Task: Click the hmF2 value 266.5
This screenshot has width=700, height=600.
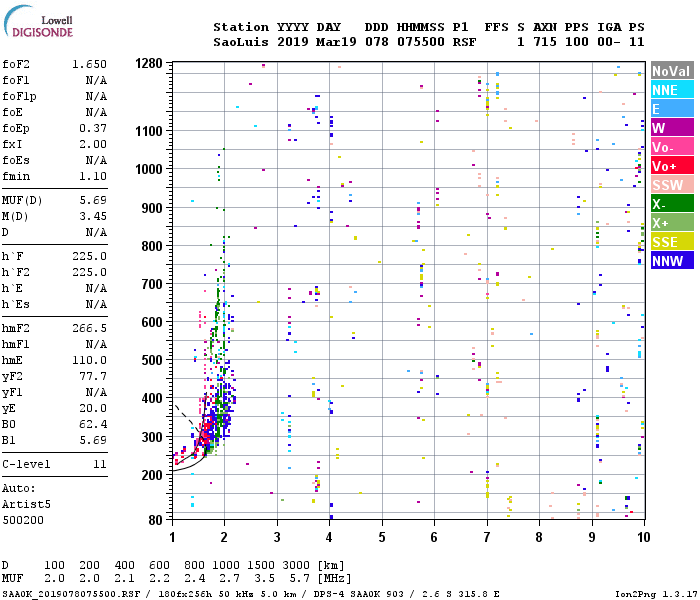Action: 89,328
